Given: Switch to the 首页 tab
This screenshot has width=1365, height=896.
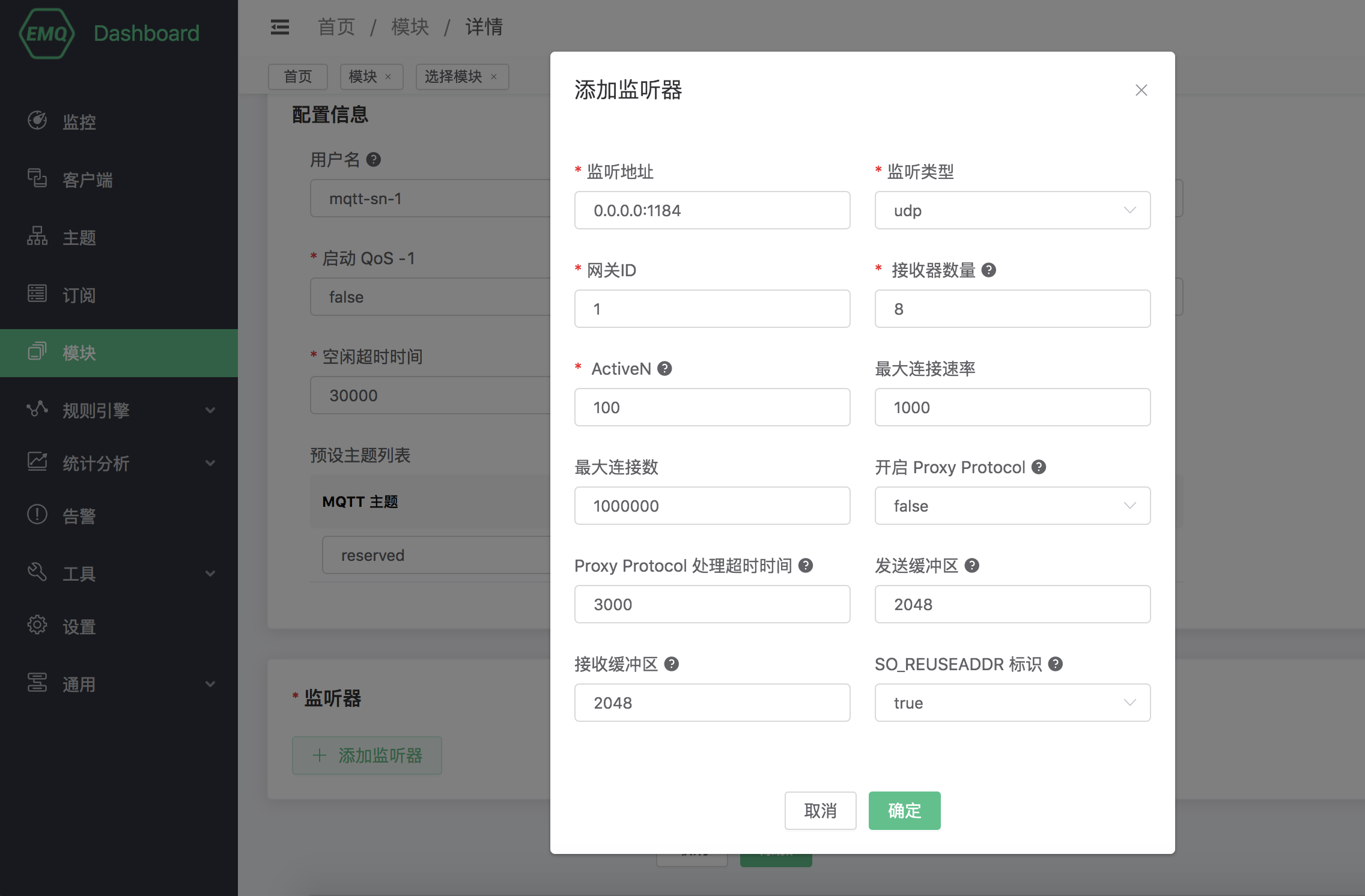Looking at the screenshot, I should [298, 77].
